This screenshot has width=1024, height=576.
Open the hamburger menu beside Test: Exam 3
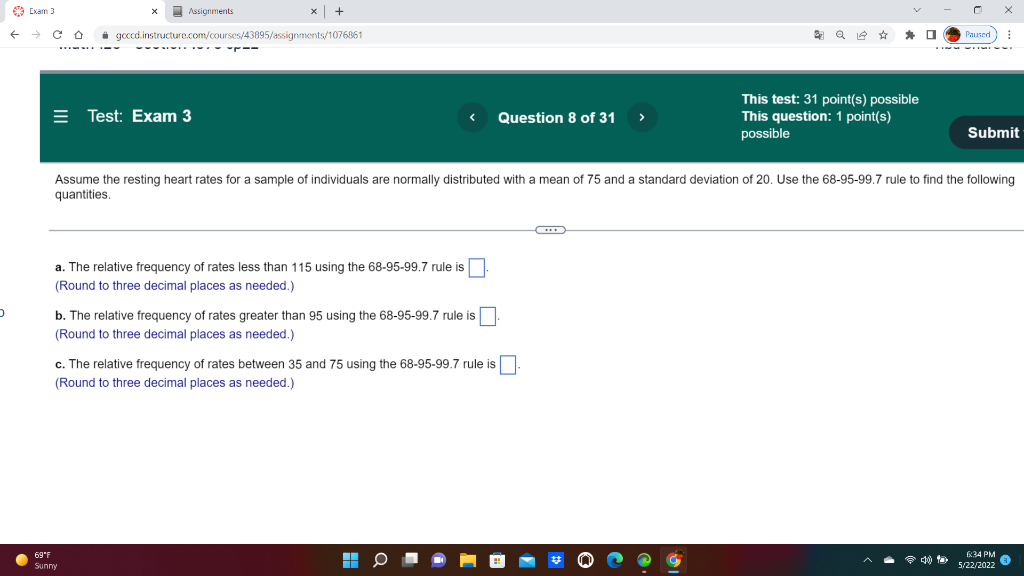point(60,116)
